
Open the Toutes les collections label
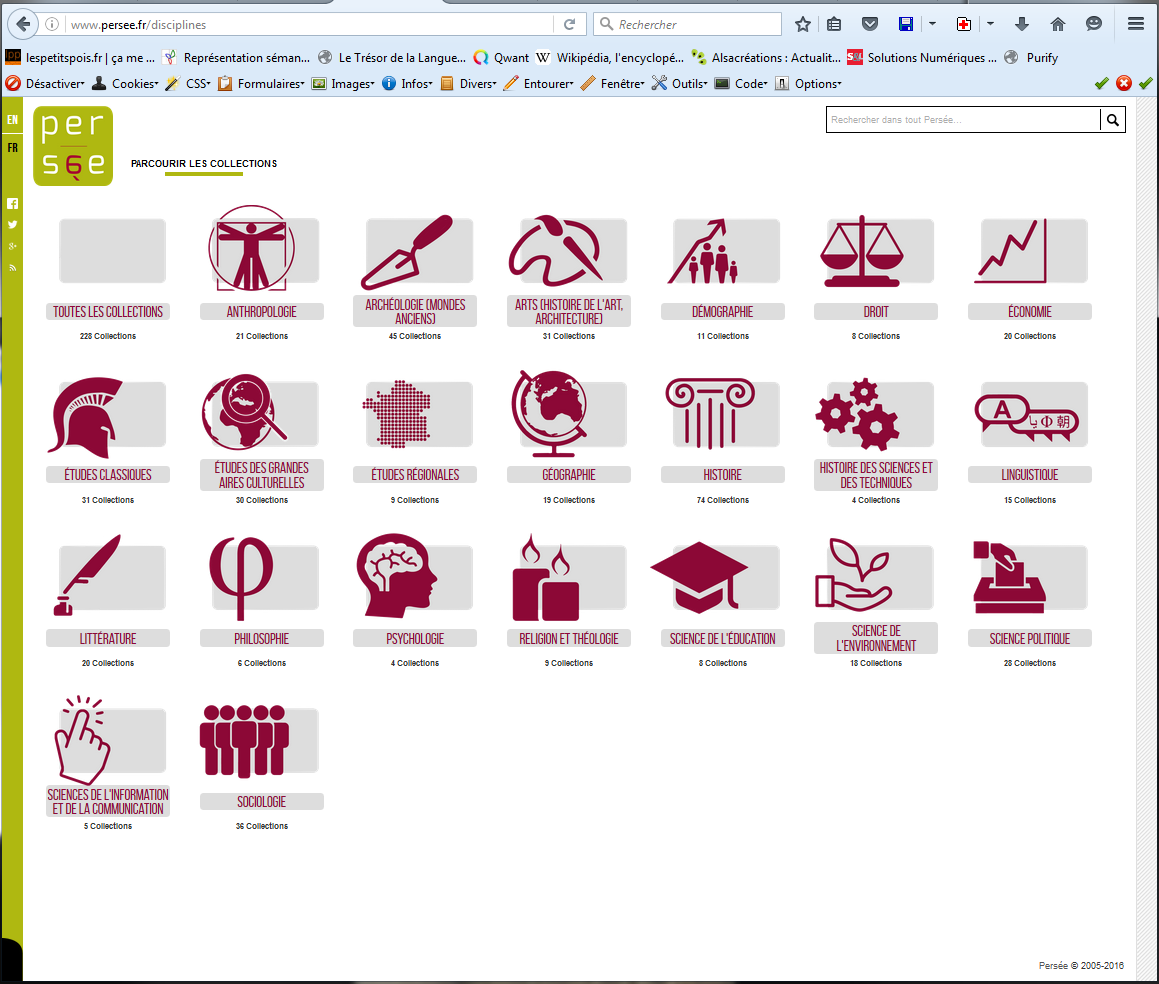pos(108,312)
